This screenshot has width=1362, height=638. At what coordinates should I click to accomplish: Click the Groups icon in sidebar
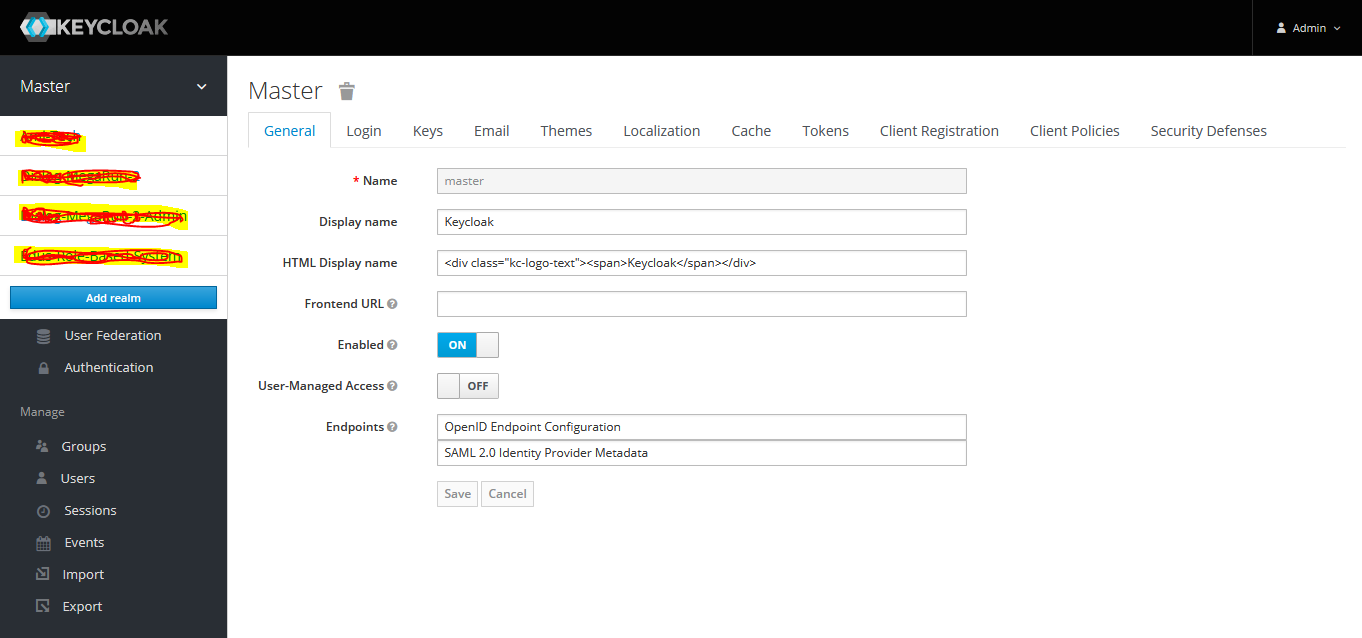(42, 446)
